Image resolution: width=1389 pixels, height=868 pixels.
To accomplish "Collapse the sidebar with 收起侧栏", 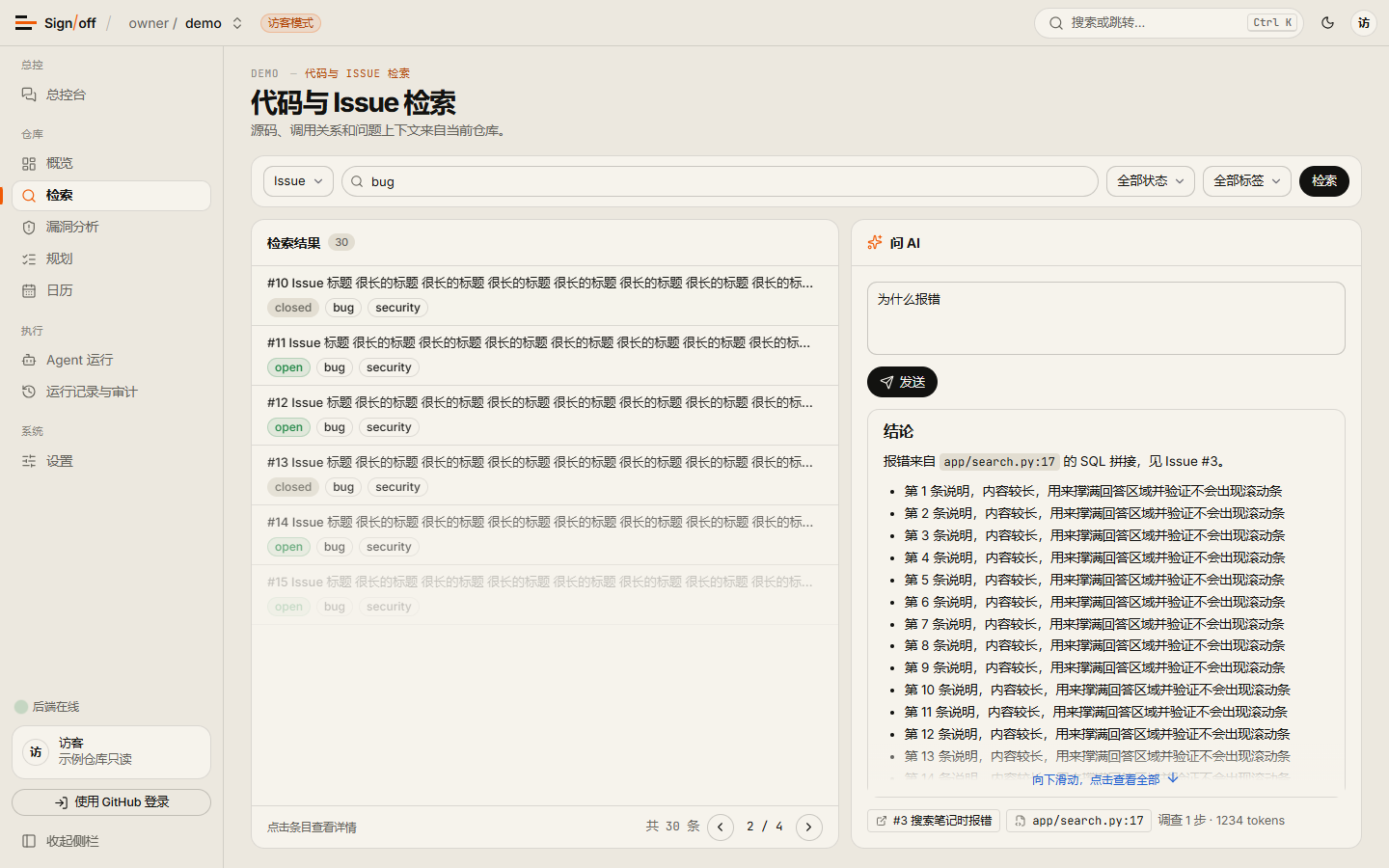I will (x=111, y=841).
